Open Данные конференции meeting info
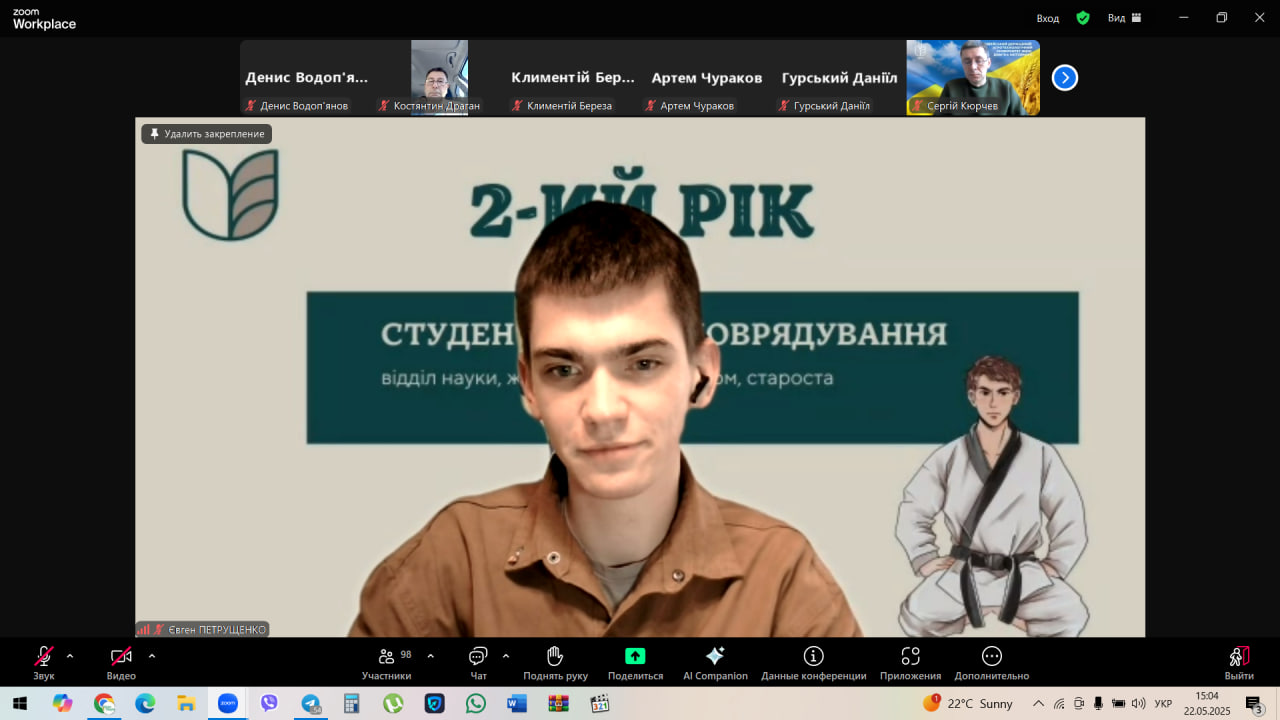 813,662
